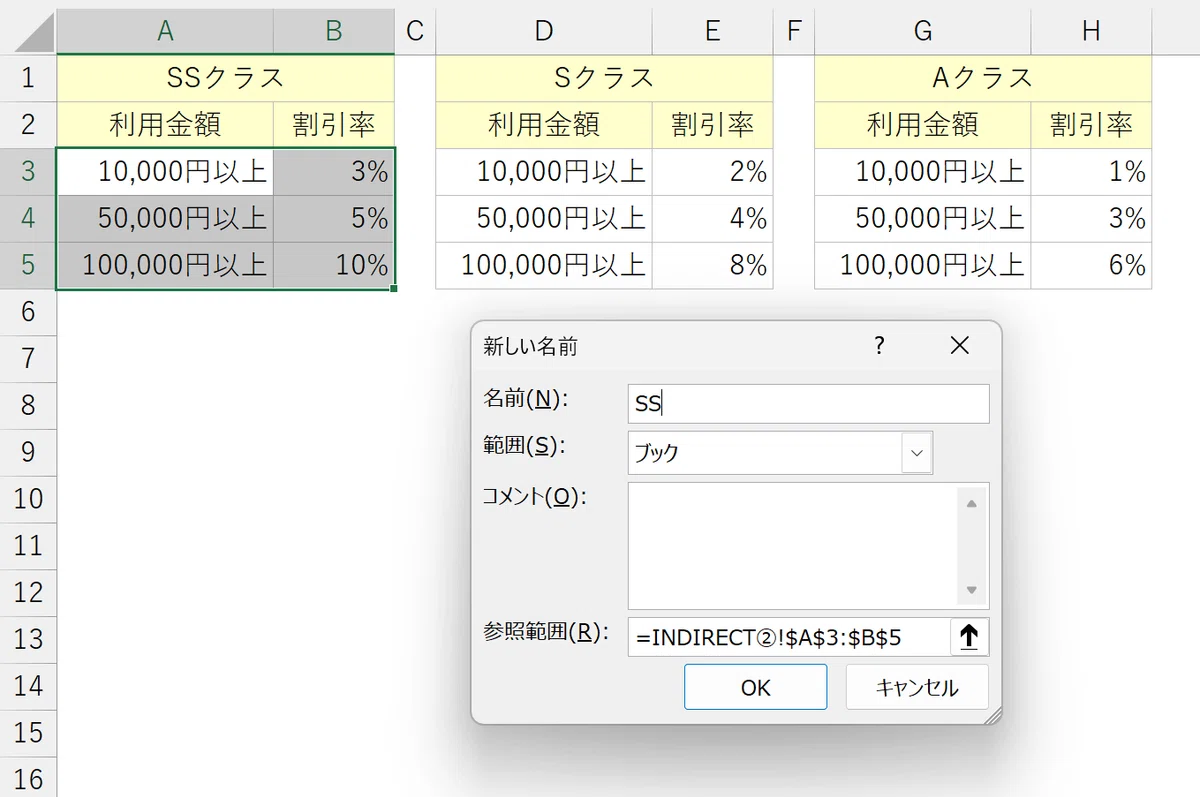The image size is (1200, 797).
Task: Select row 6 header
Action: (28, 312)
